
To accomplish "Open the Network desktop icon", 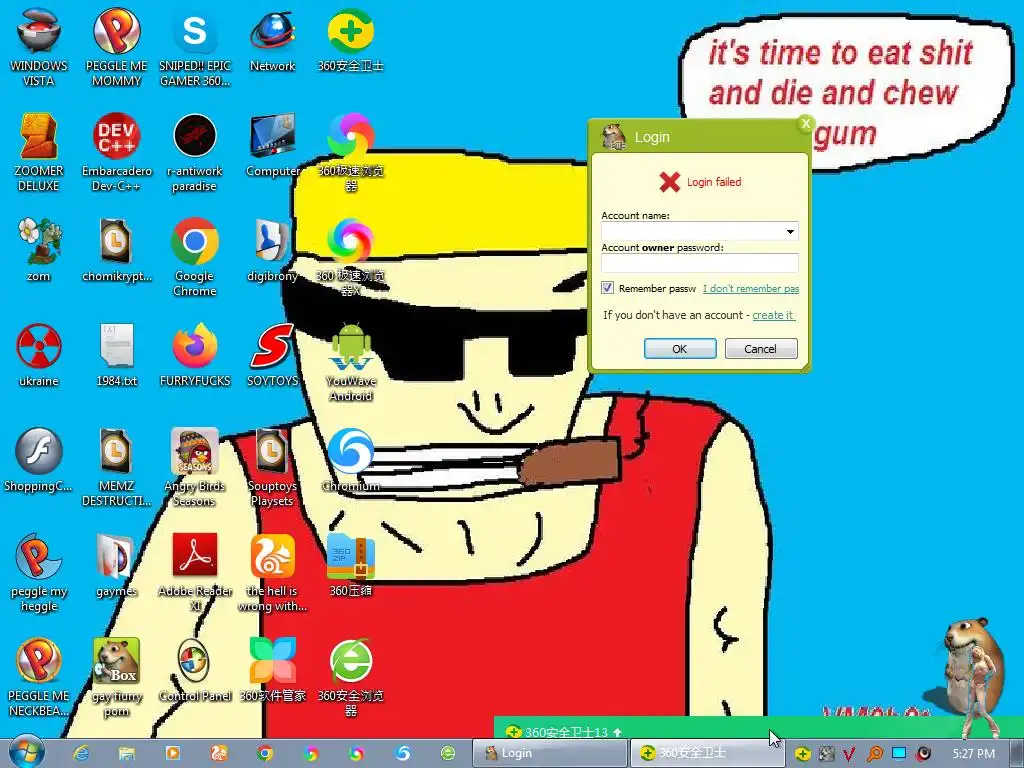I will point(272,39).
